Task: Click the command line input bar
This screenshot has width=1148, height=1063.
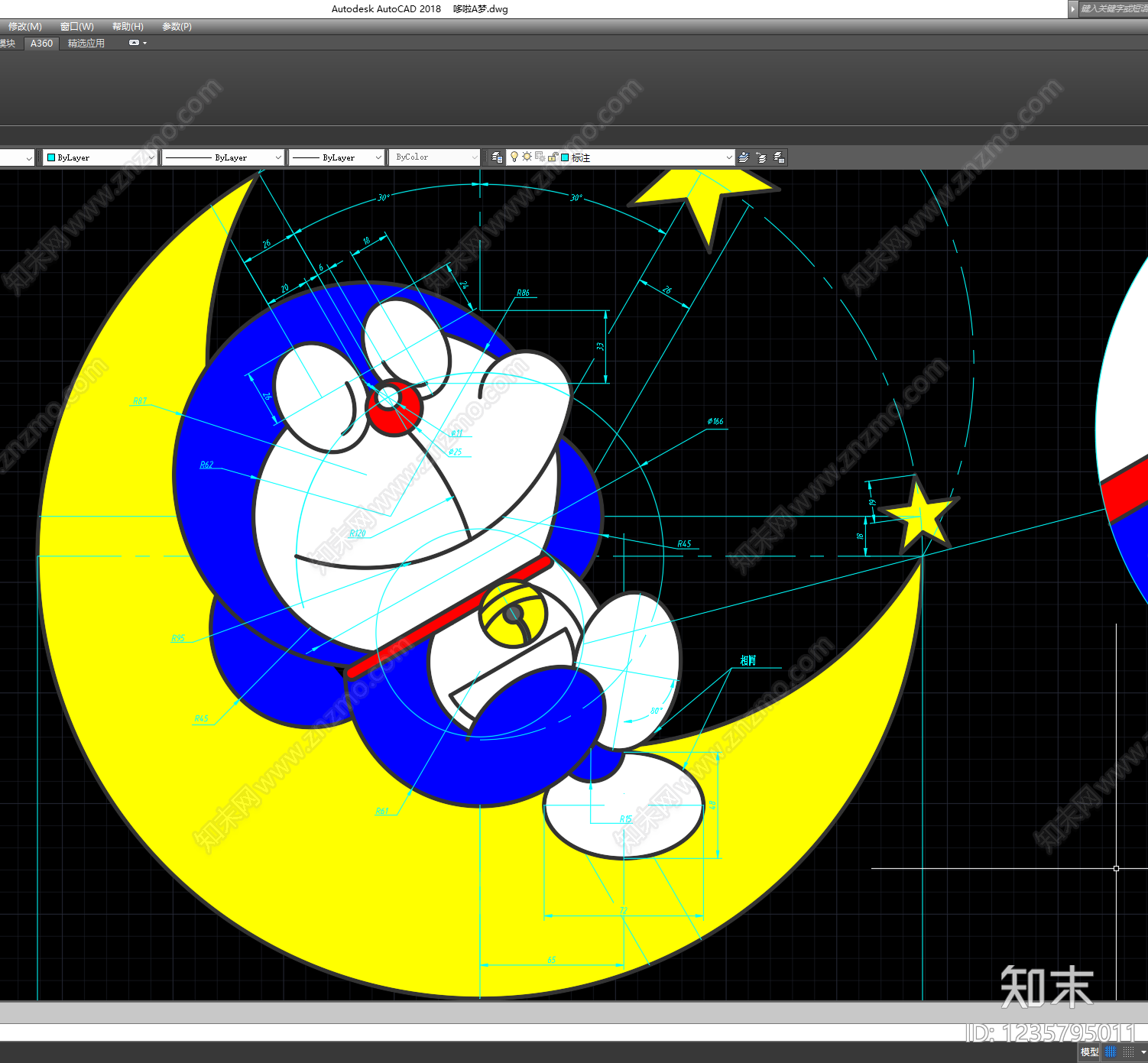Action: tap(574, 1032)
